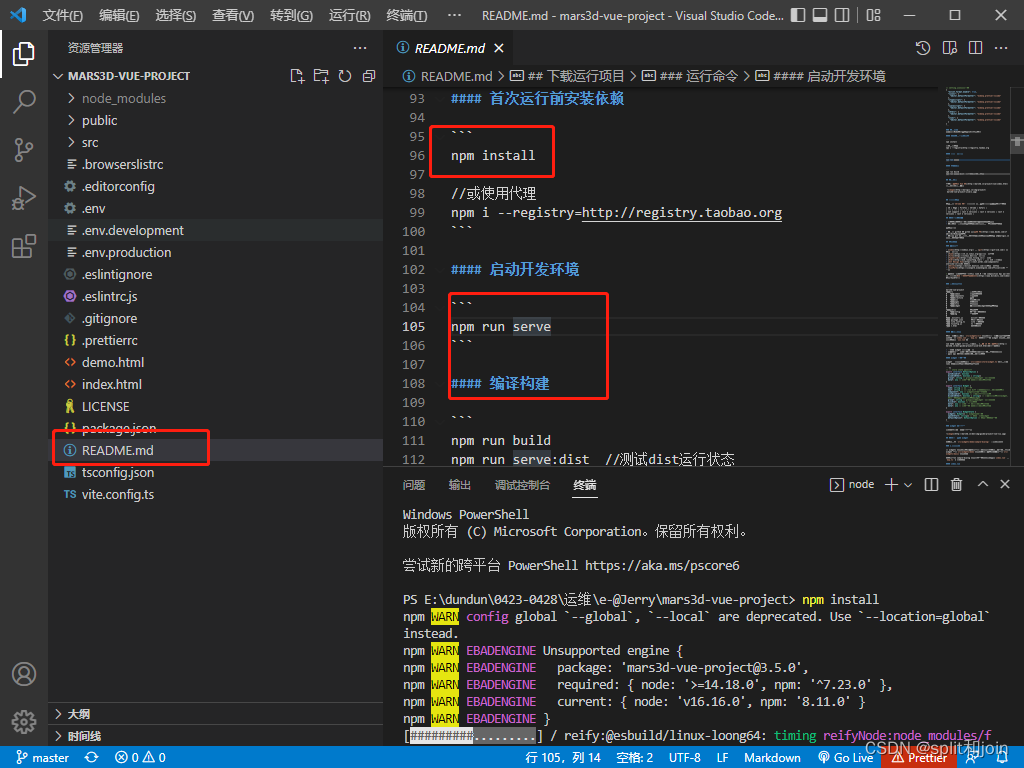Synchronize changes in status bar
The width and height of the screenshot is (1024, 768).
(x=91, y=757)
